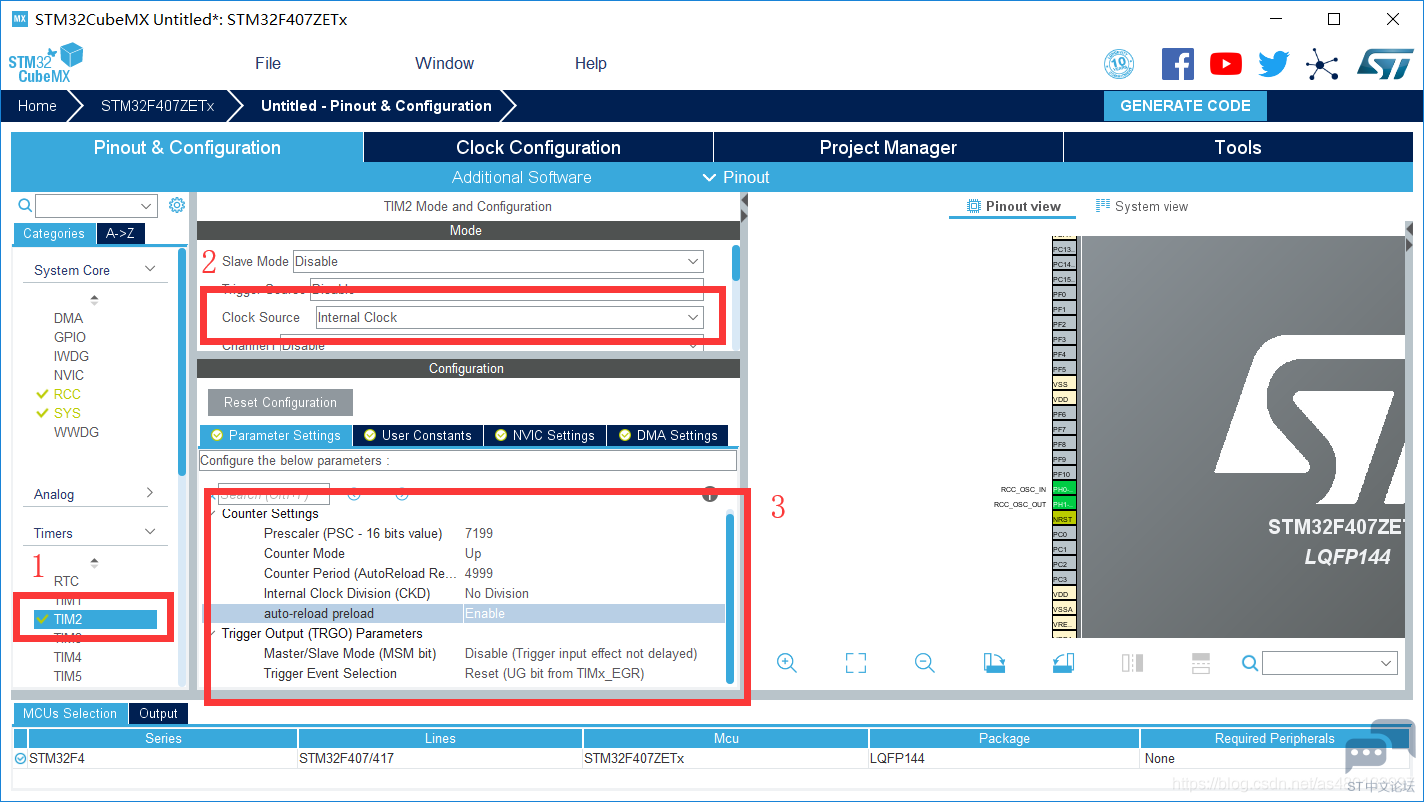Open Additional Software
Viewport: 1424px width, 802px height.
521,177
